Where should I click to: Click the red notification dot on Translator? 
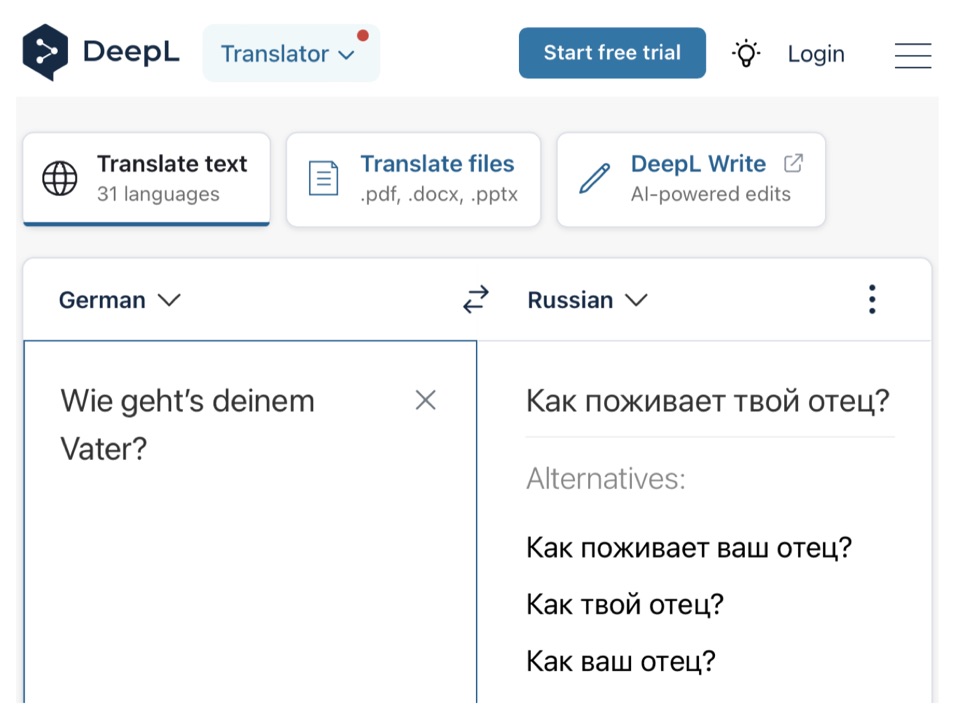363,36
